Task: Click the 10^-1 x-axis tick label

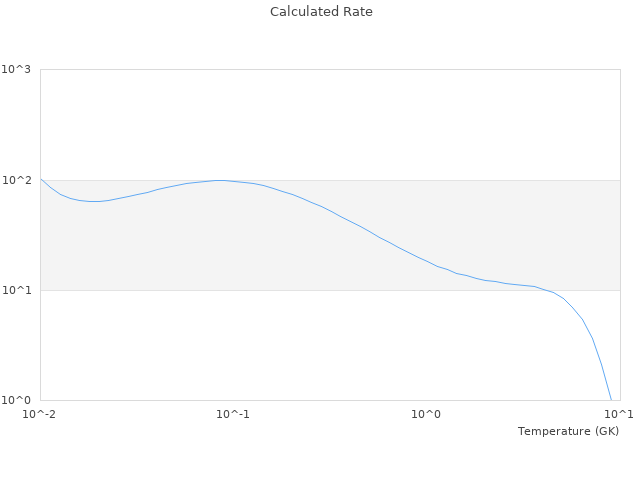Action: (x=233, y=415)
